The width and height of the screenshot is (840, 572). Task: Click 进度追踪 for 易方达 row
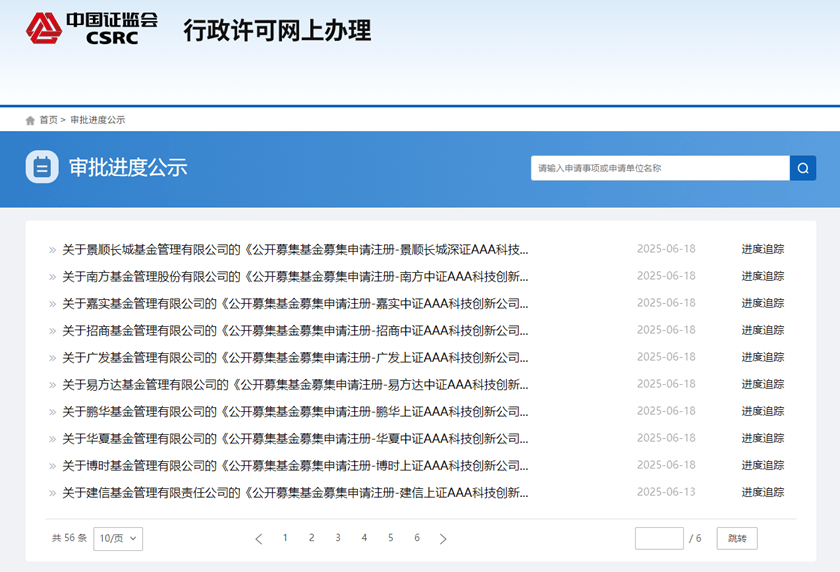(x=763, y=384)
